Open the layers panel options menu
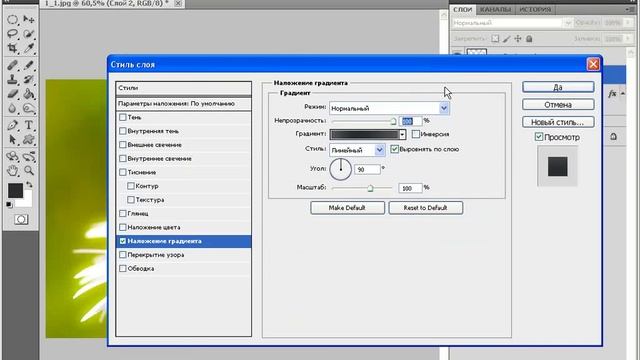Viewport: 640px width, 360px height. (630, 9)
